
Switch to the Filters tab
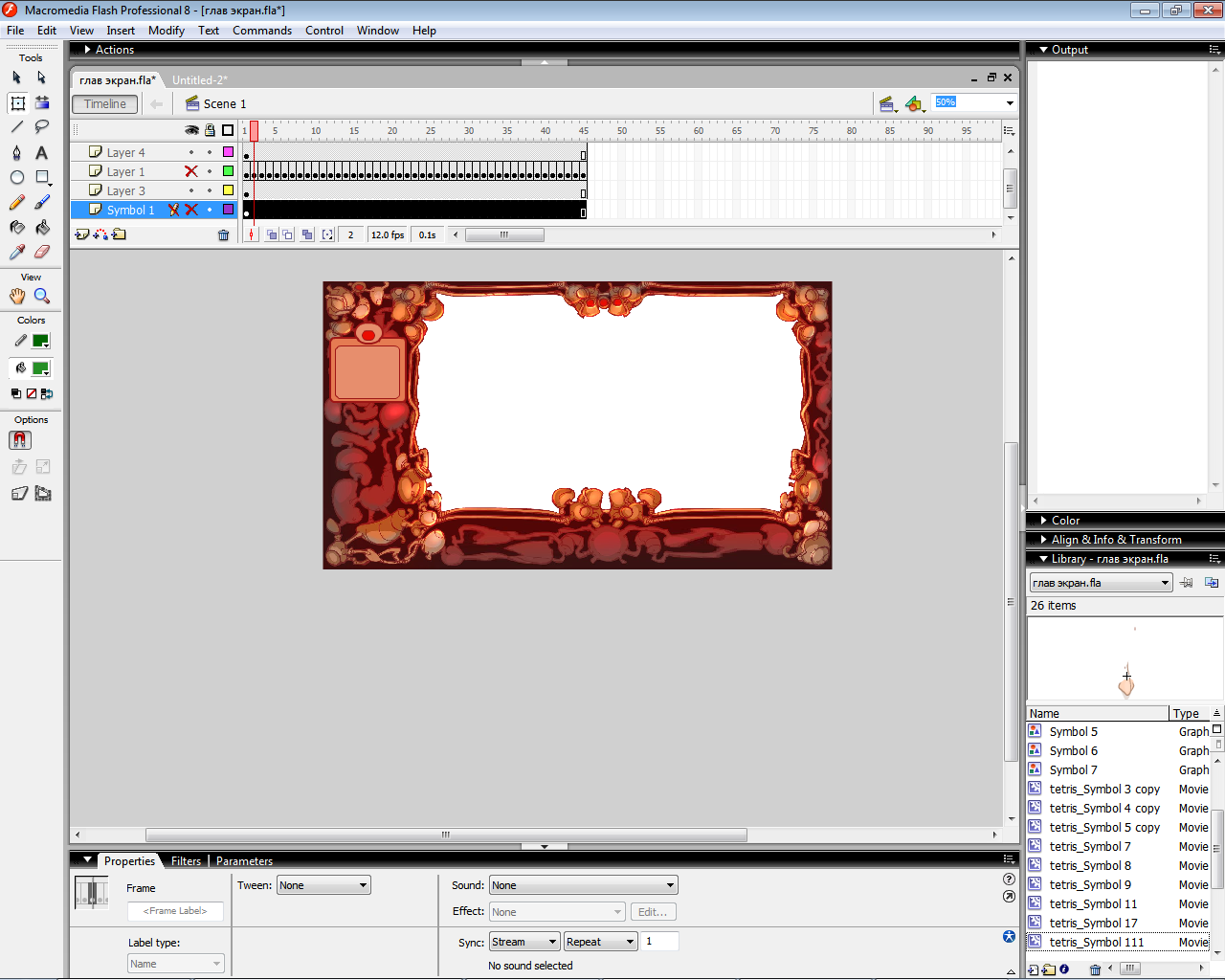(x=186, y=861)
